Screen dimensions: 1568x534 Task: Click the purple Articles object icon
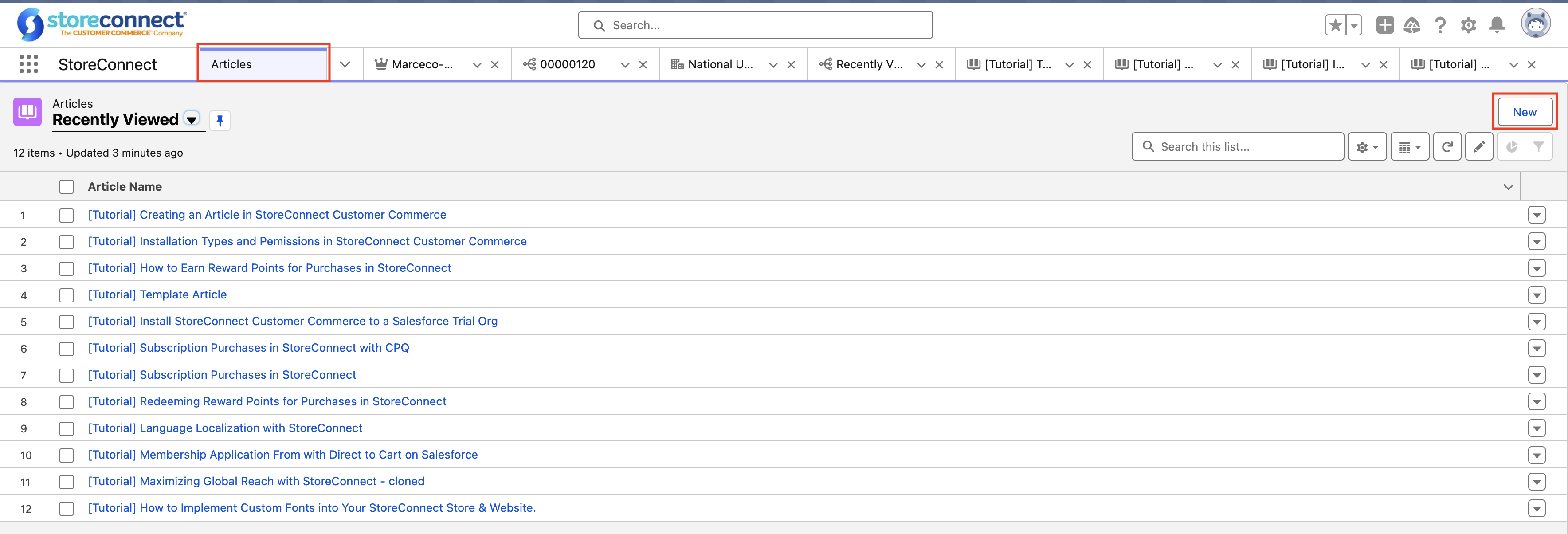point(27,111)
